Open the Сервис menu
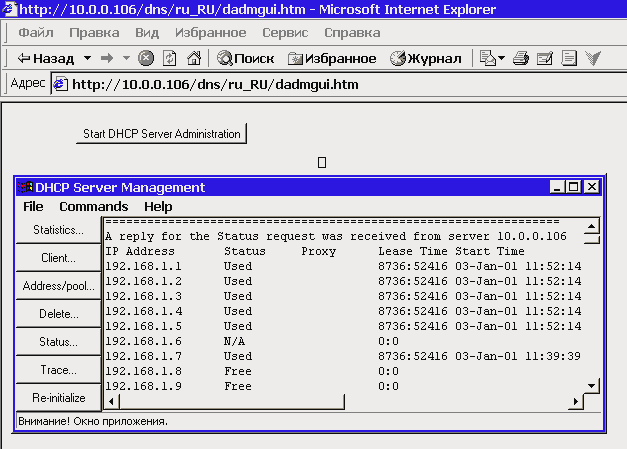 coord(285,32)
